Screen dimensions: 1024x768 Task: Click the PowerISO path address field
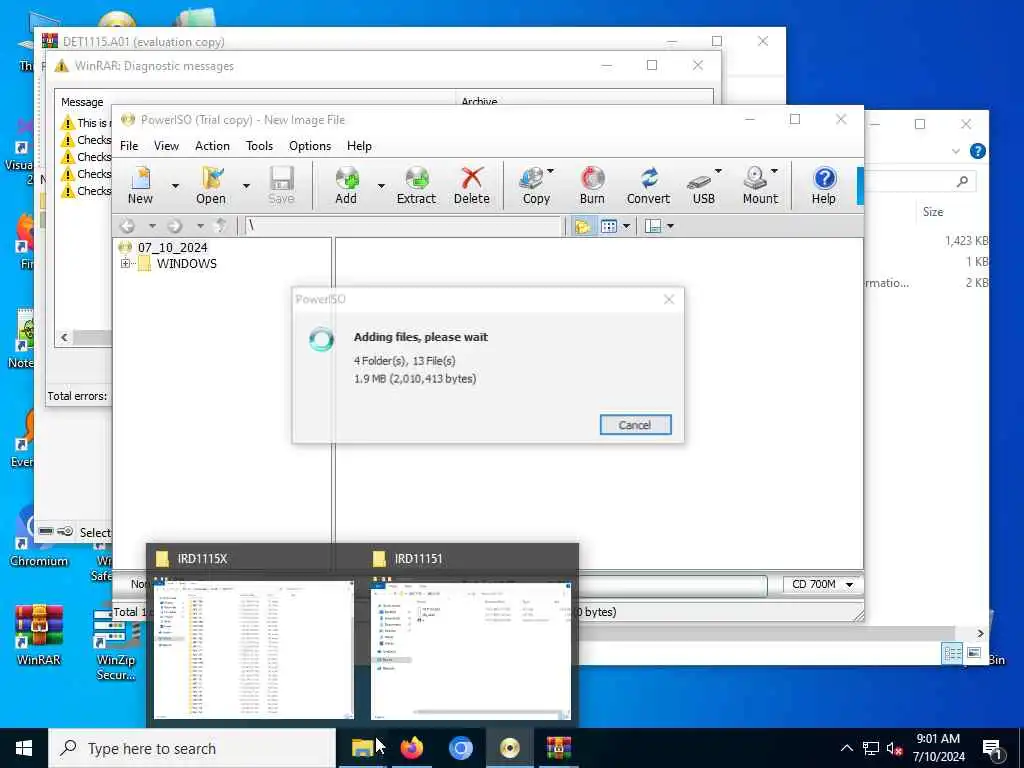[x=403, y=226]
